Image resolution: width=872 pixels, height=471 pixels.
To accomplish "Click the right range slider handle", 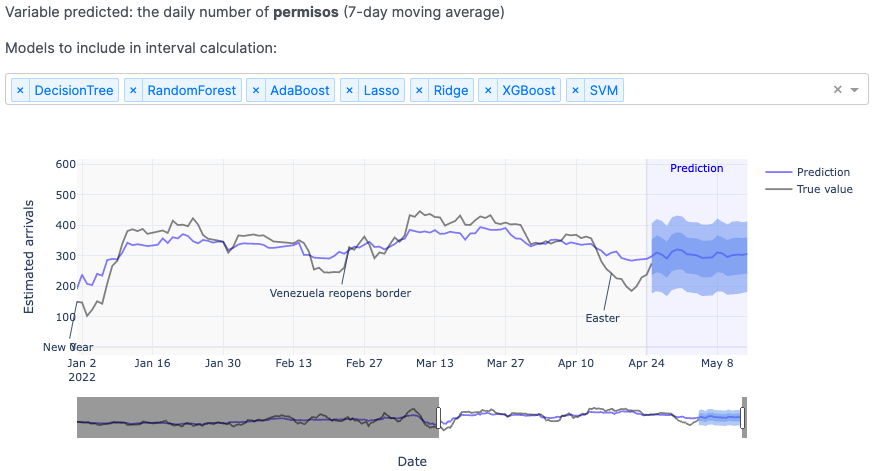I will pyautogui.click(x=743, y=418).
